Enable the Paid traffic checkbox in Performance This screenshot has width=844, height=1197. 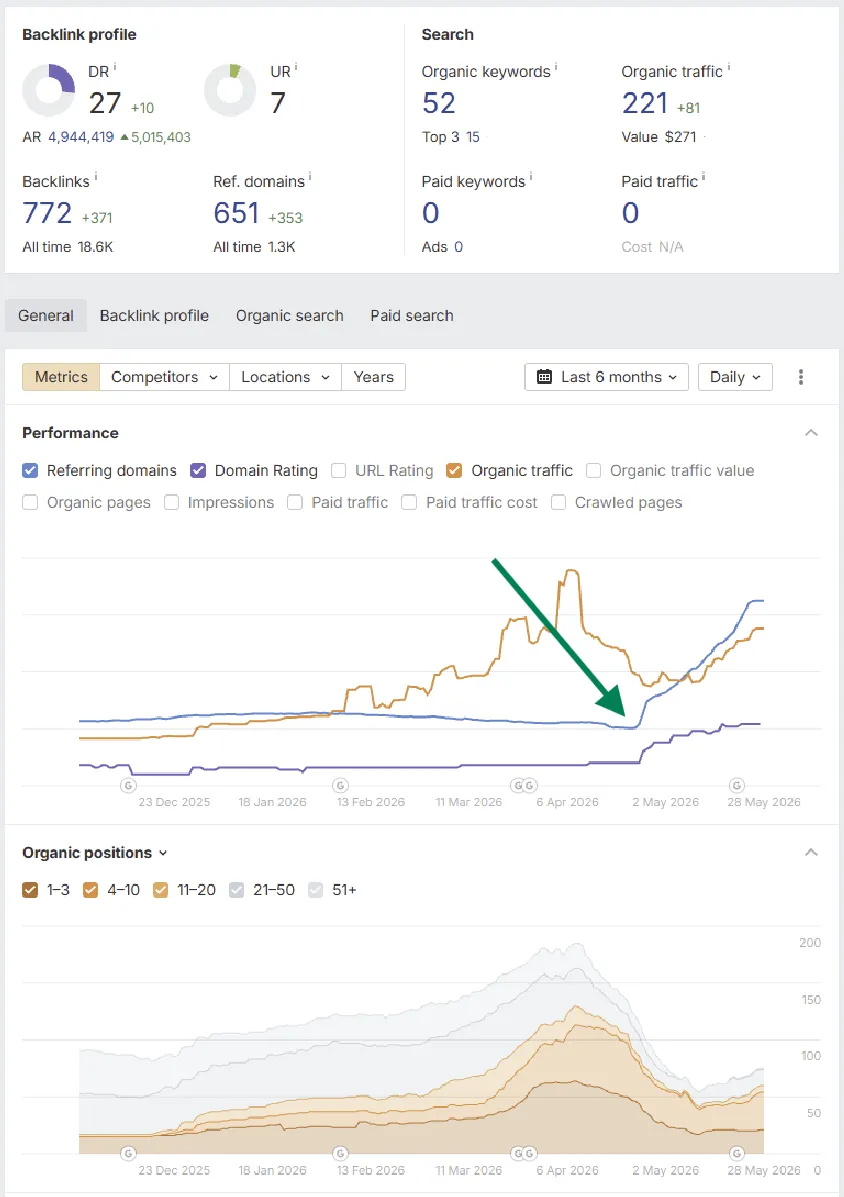(x=295, y=502)
